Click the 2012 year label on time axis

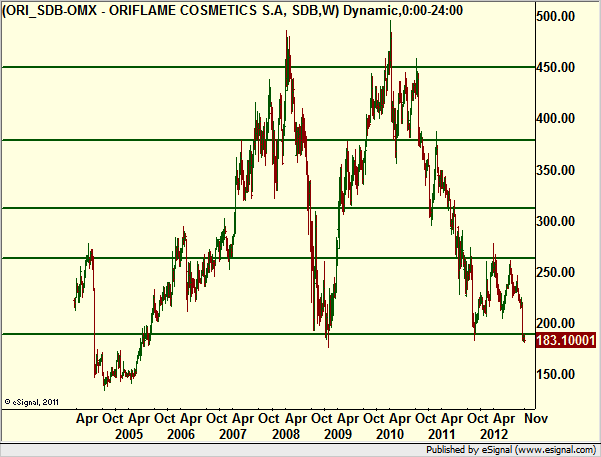click(x=494, y=434)
